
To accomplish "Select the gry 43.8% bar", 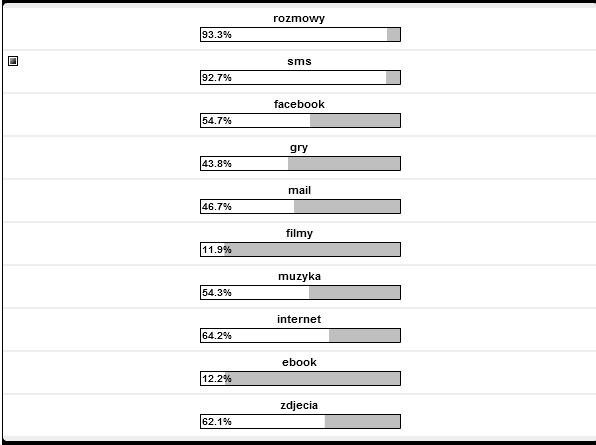I will pyautogui.click(x=300, y=163).
